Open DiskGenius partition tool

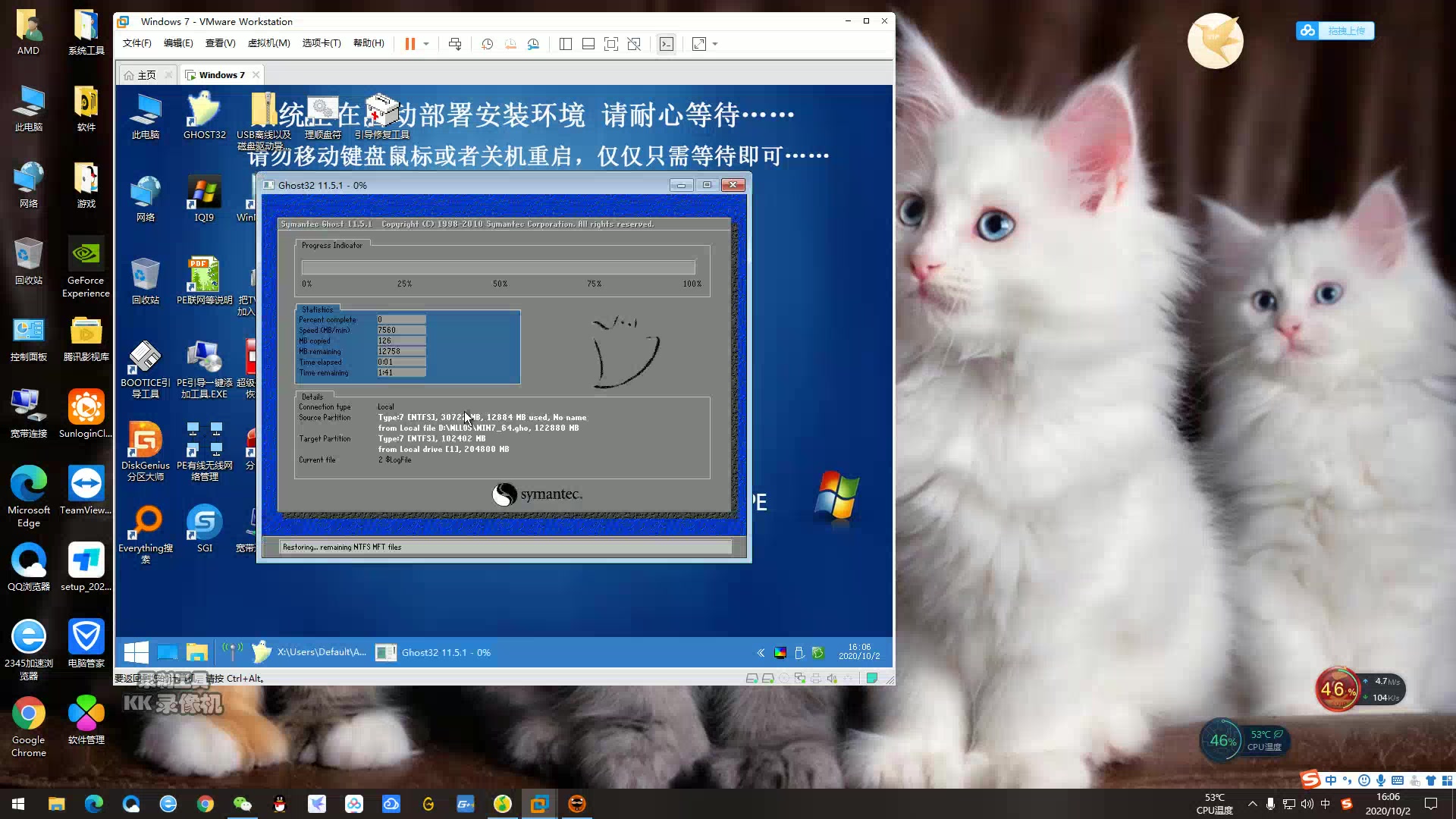point(144,438)
